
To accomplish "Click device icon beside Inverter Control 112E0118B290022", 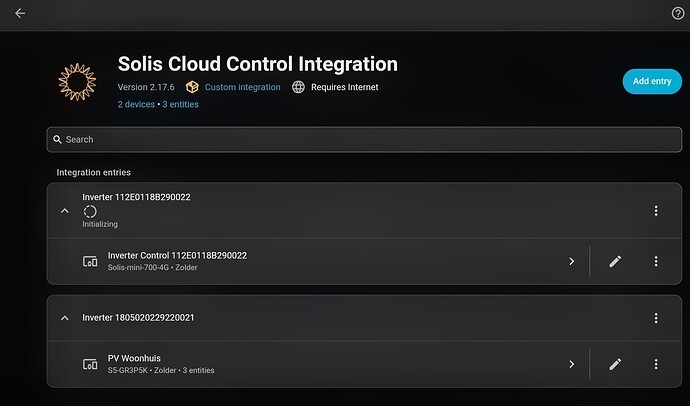I will (x=90, y=261).
